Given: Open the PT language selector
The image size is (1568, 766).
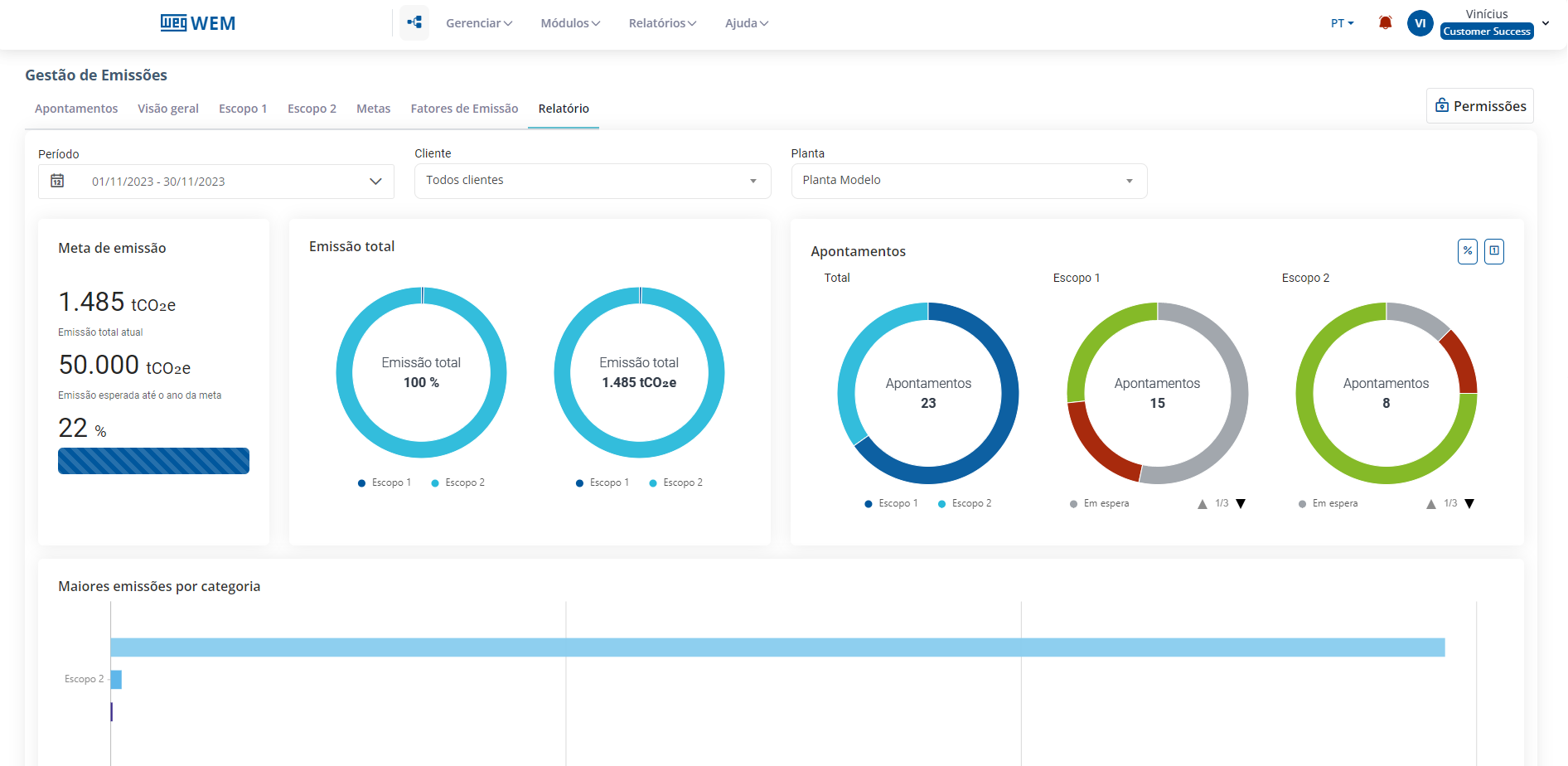Looking at the screenshot, I should [1342, 23].
